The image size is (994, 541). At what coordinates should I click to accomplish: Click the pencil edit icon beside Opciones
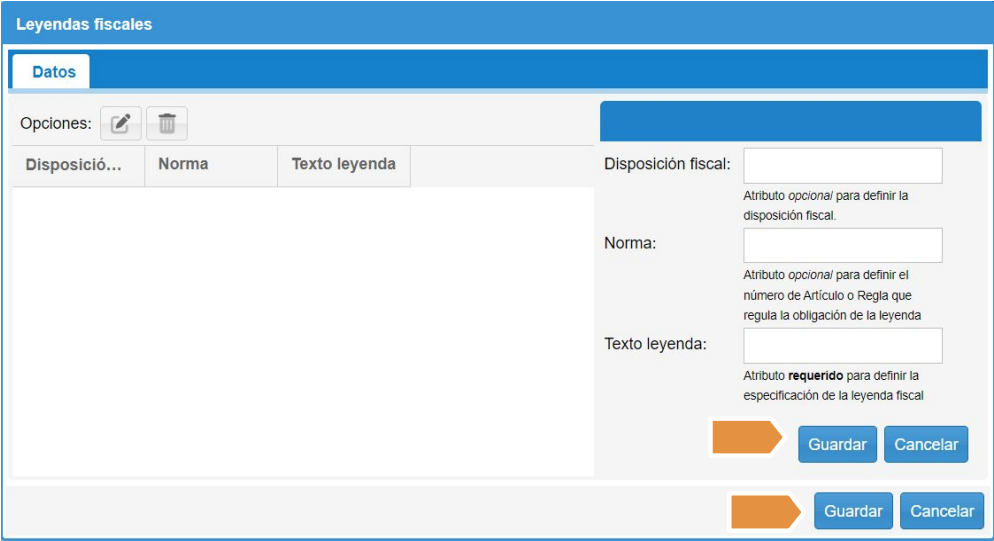pos(121,124)
